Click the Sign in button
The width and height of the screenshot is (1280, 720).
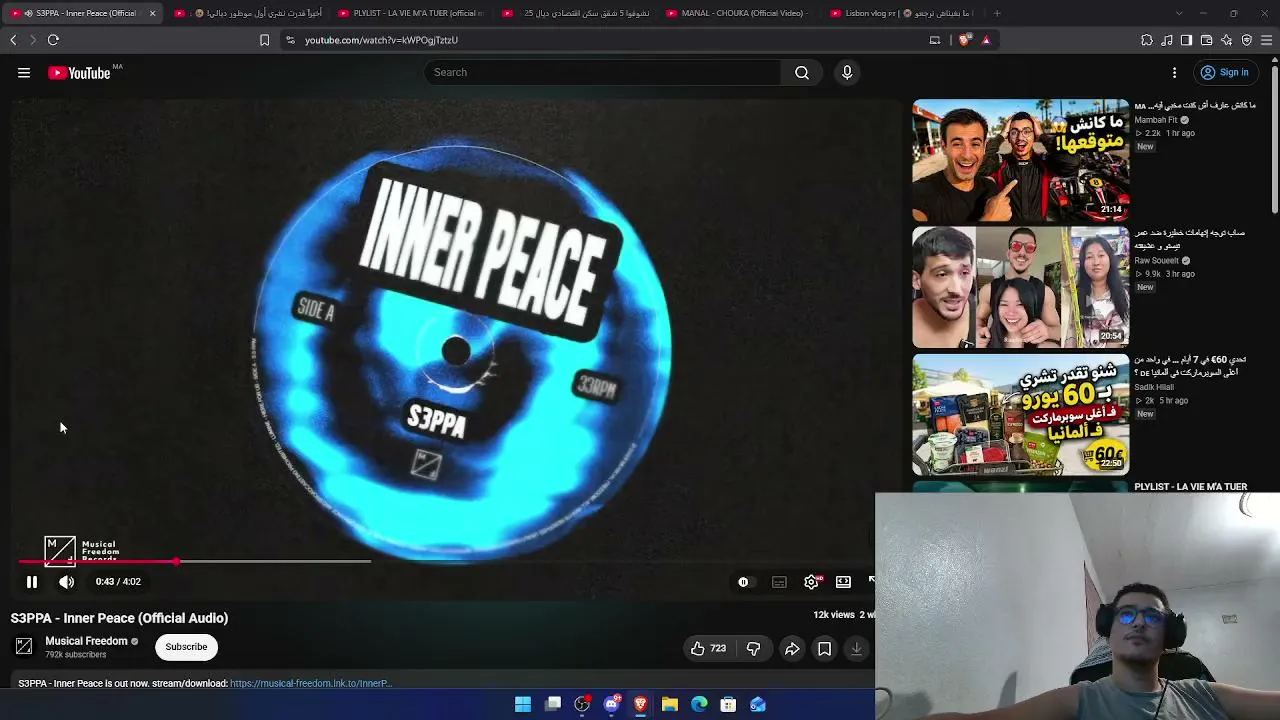click(x=1225, y=73)
